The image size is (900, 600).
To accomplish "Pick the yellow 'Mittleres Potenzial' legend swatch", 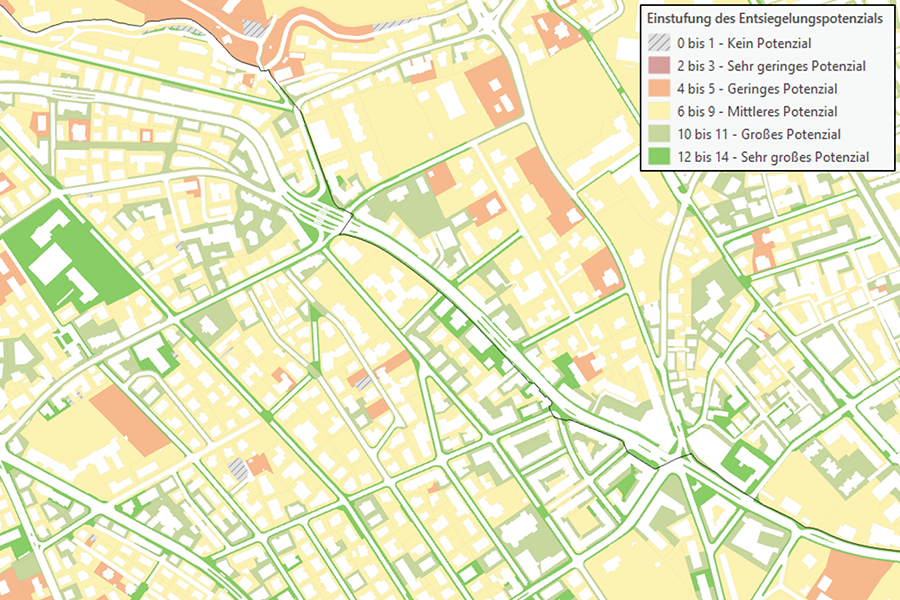I will (658, 111).
